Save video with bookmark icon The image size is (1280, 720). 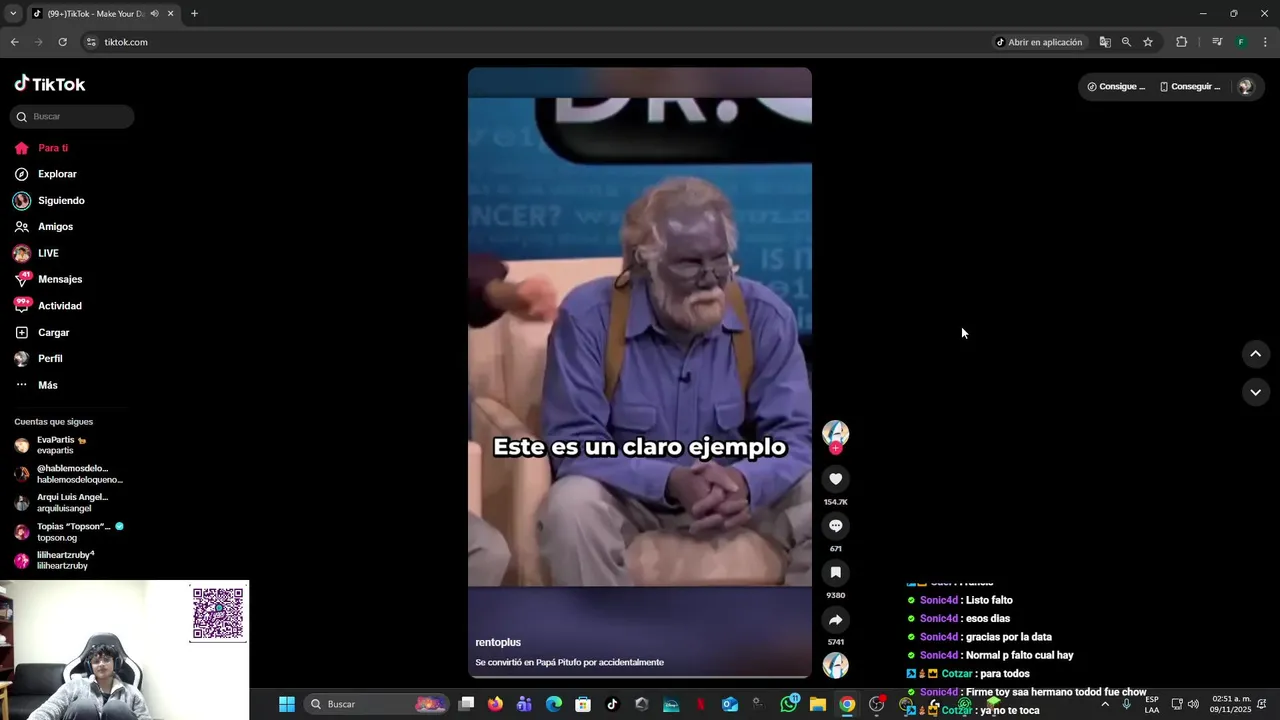[x=835, y=572]
